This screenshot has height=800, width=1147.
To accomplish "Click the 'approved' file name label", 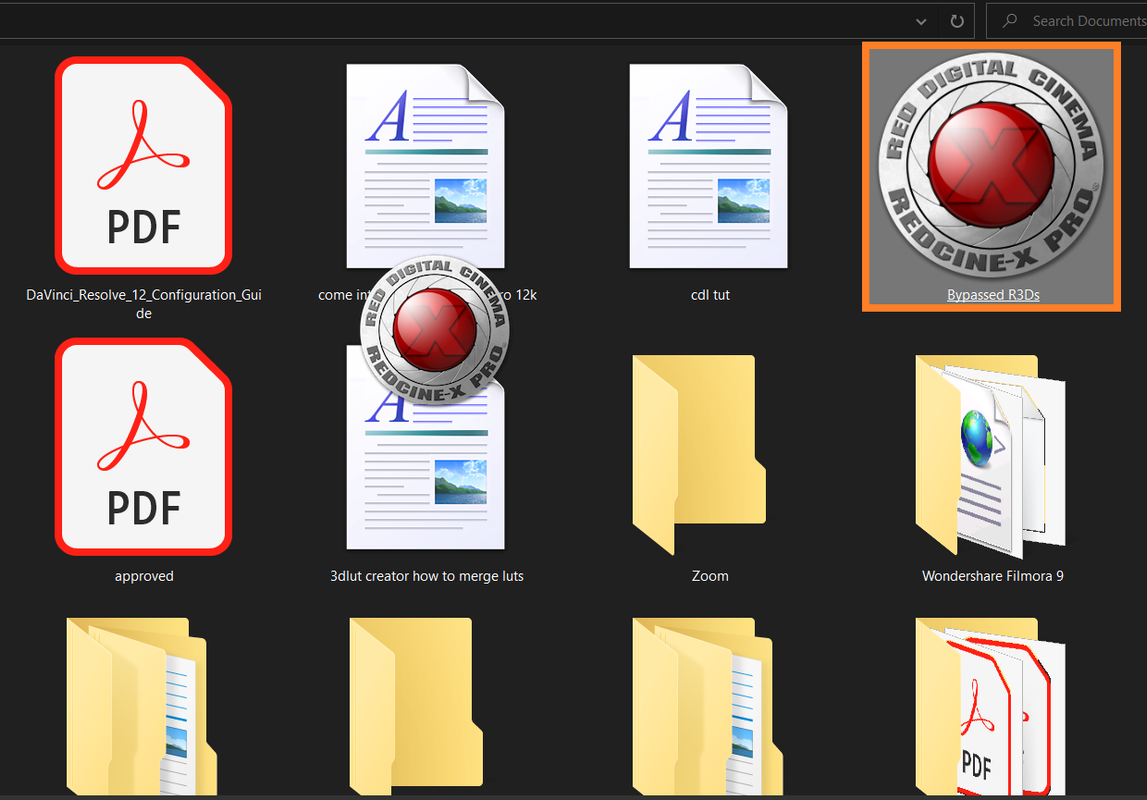I will click(144, 576).
